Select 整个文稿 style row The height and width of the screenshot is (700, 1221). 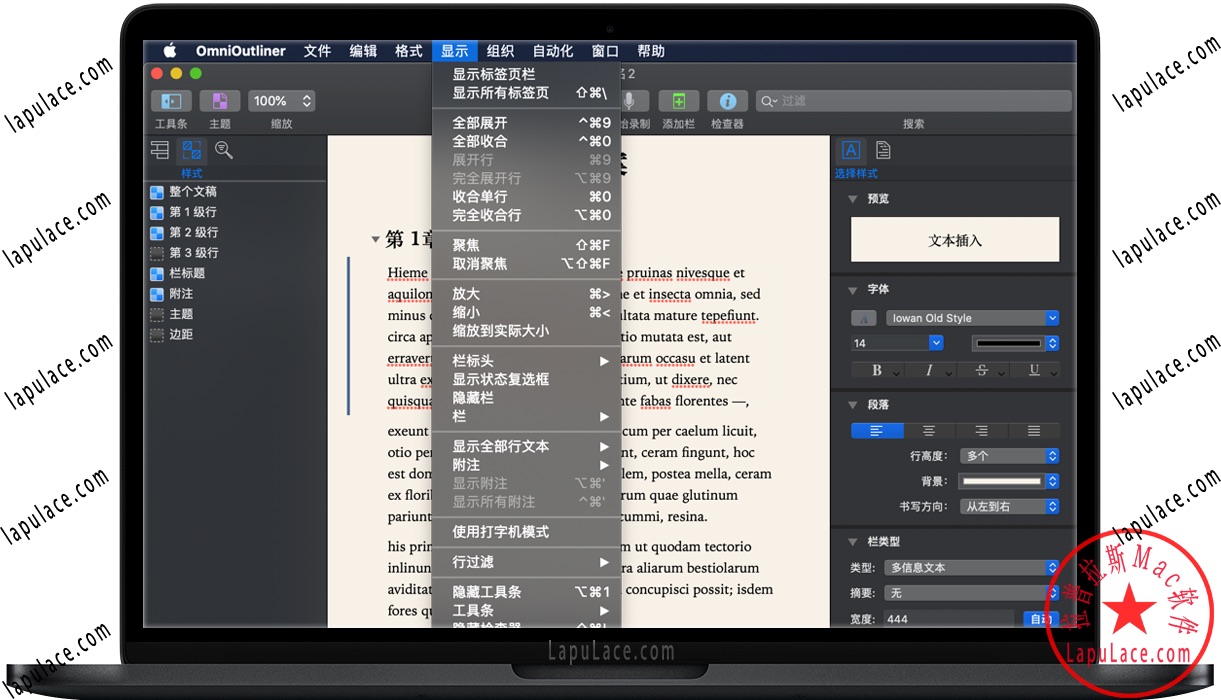point(236,191)
